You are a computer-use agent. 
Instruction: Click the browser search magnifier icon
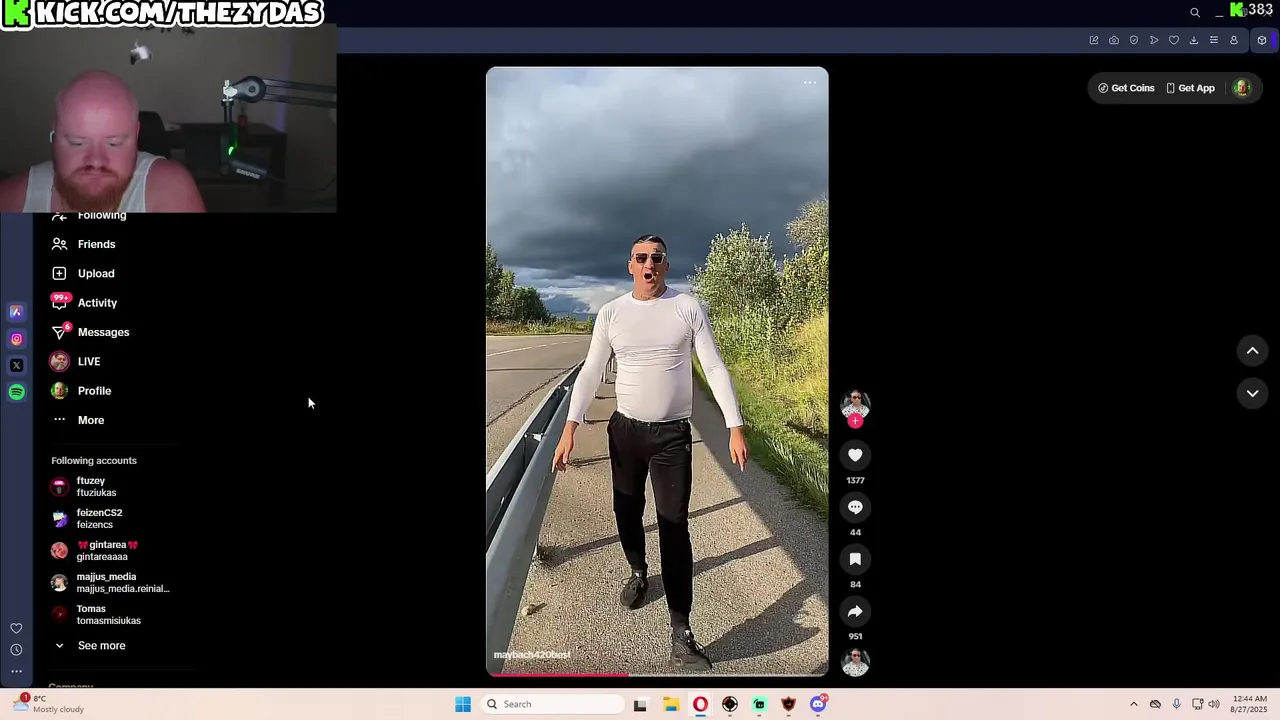click(1194, 12)
